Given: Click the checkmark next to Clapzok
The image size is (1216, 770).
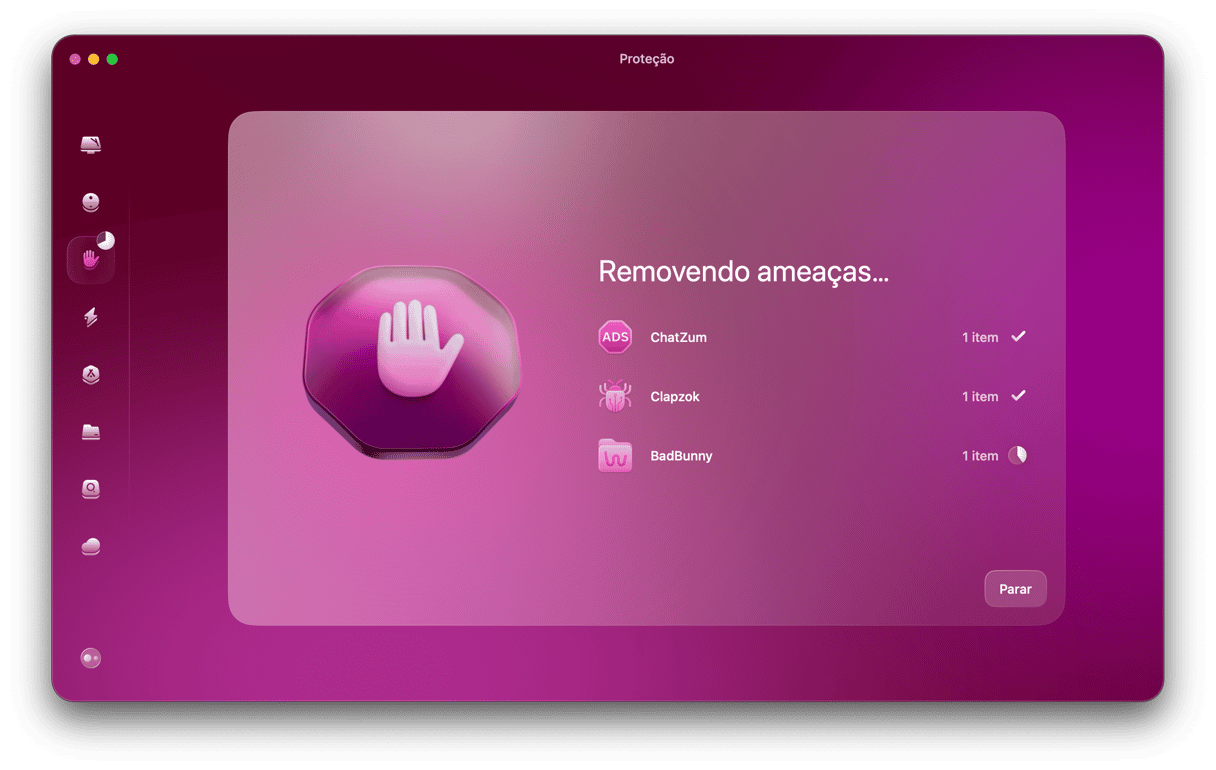Looking at the screenshot, I should (x=1018, y=396).
